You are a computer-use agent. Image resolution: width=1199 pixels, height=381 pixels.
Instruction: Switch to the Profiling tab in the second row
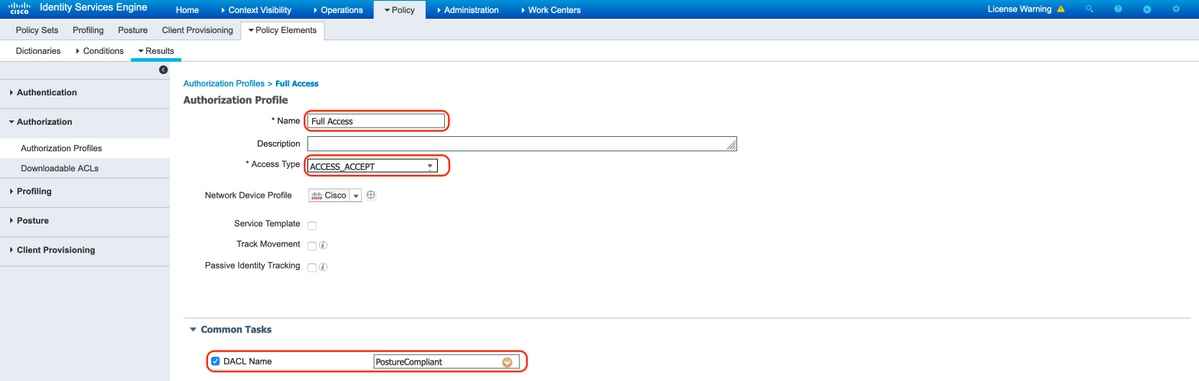(x=88, y=30)
